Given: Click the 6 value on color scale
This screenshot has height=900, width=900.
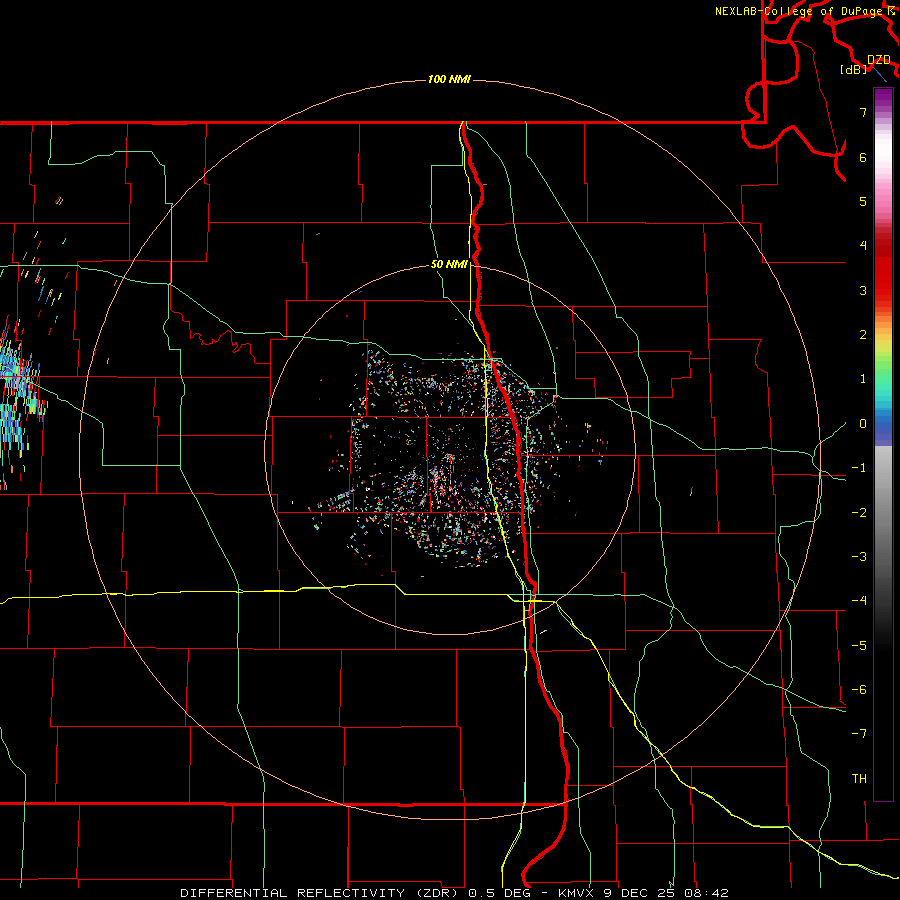Looking at the screenshot, I should (x=863, y=157).
